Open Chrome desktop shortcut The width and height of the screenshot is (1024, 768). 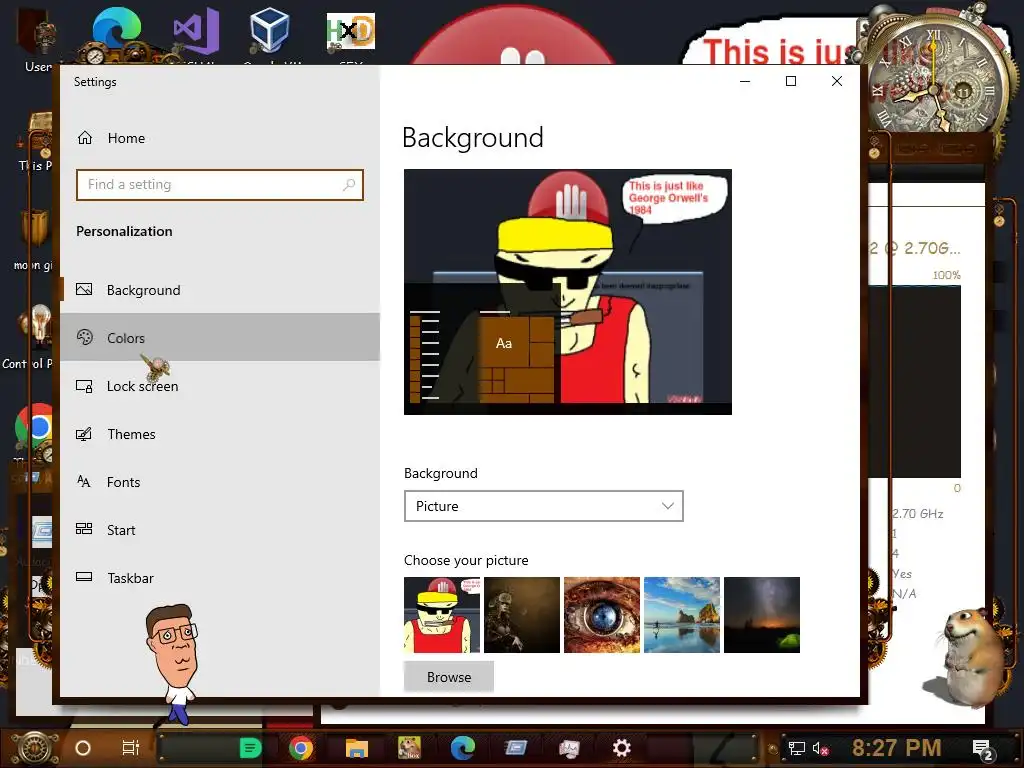click(36, 428)
